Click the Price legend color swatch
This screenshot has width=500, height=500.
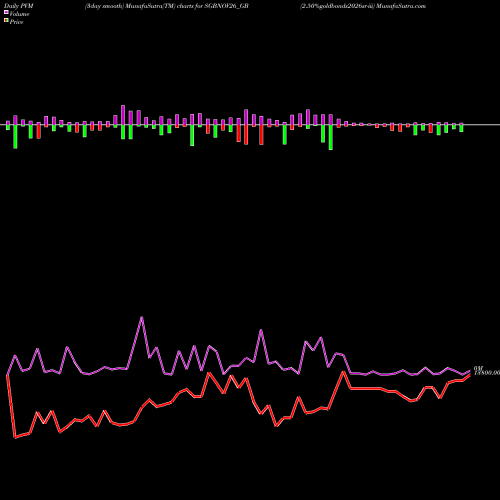[6, 20]
